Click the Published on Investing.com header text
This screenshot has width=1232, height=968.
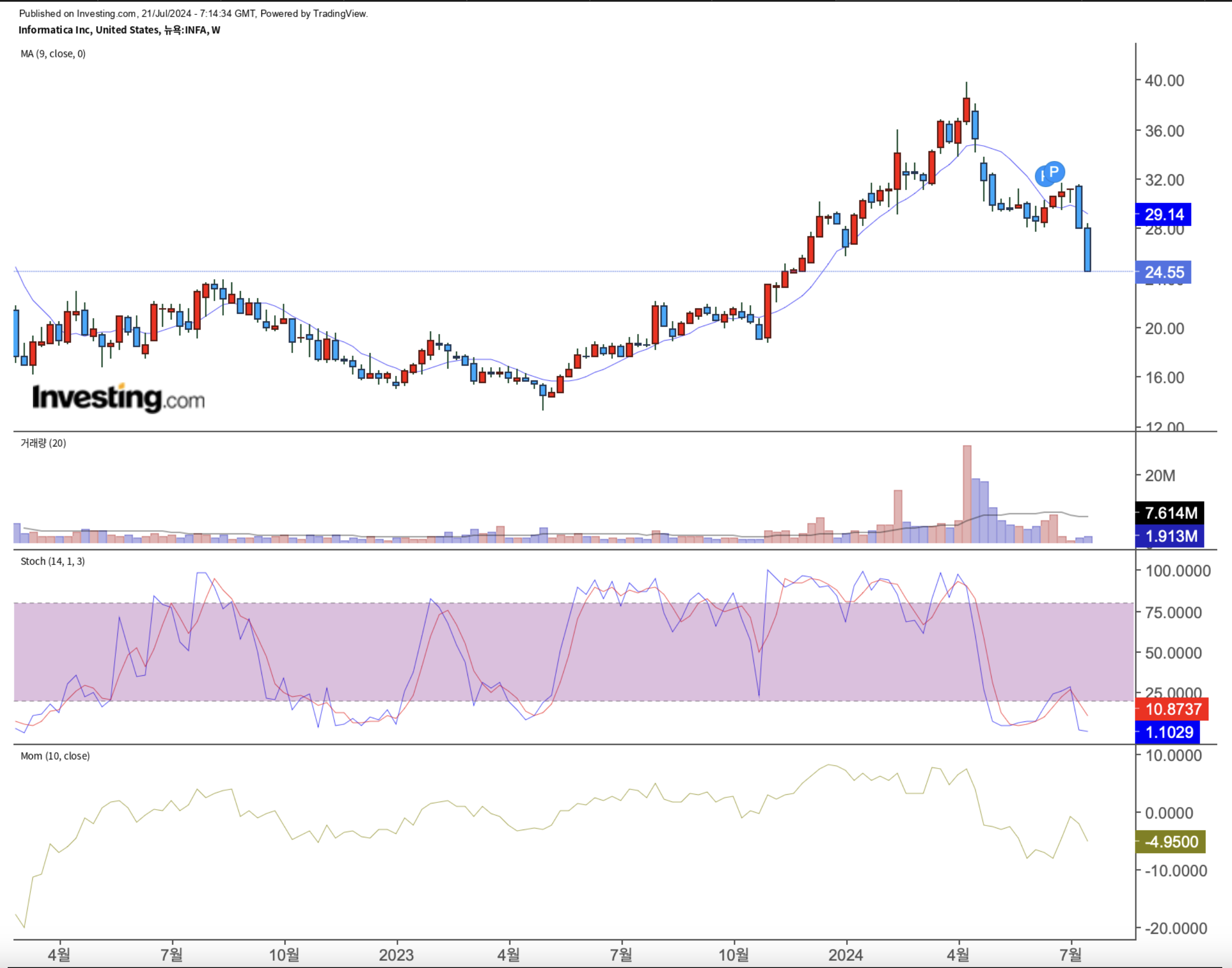point(194,14)
